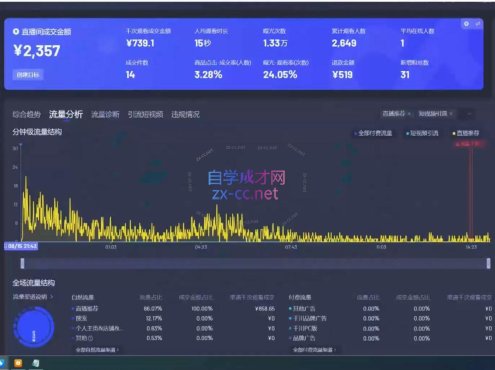This screenshot has width=495, height=370.
Task: Switch to the 综合趋势 tab
Action: pyautogui.click(x=27, y=114)
